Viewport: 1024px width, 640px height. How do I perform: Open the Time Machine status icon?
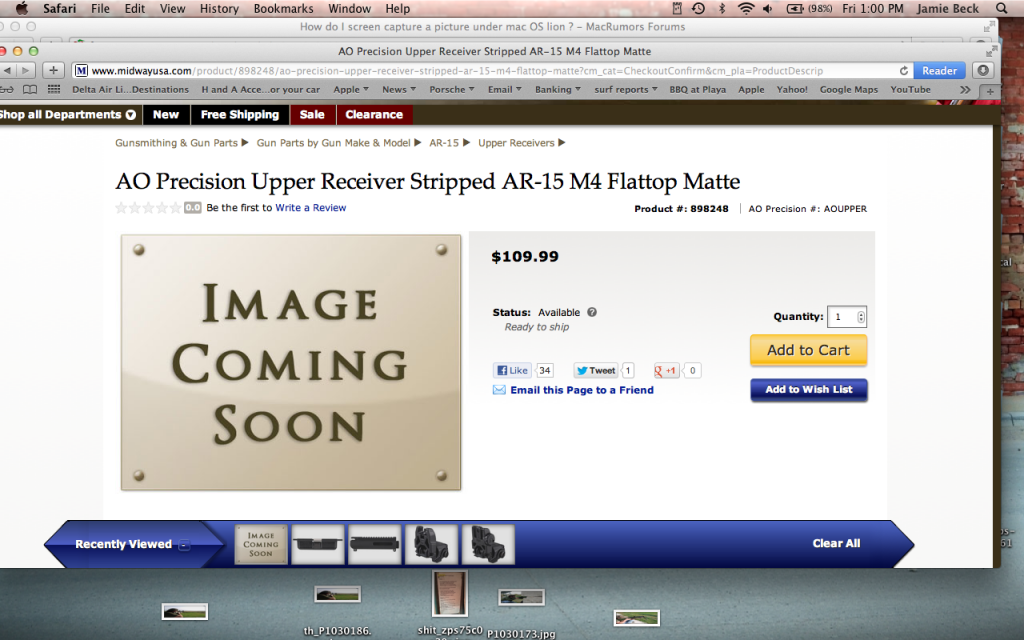click(x=698, y=8)
